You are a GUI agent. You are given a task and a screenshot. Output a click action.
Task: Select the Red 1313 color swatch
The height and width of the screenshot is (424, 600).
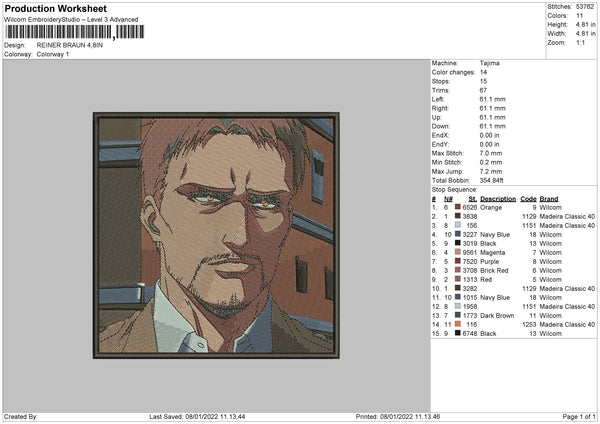pos(457,279)
